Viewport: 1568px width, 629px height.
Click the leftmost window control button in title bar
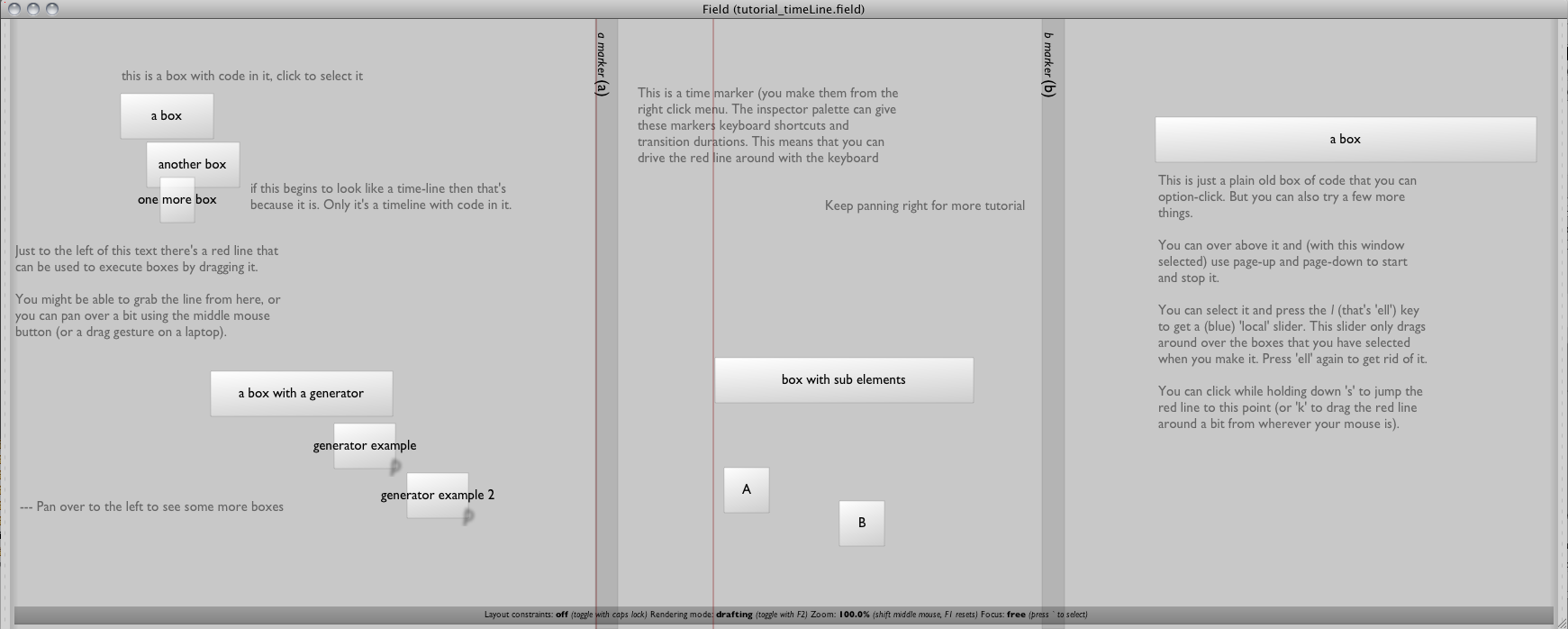click(14, 9)
